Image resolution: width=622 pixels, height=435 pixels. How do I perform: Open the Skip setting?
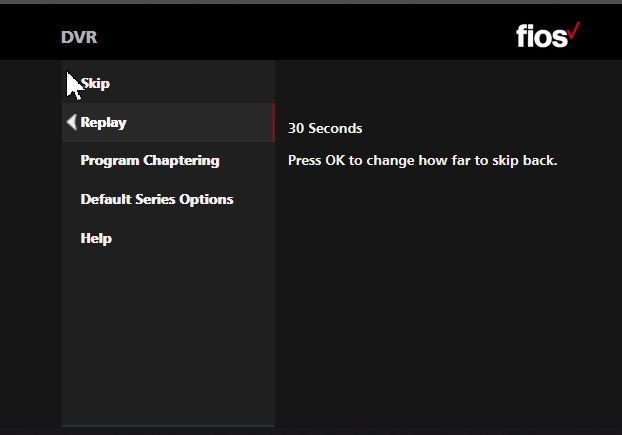(95, 84)
